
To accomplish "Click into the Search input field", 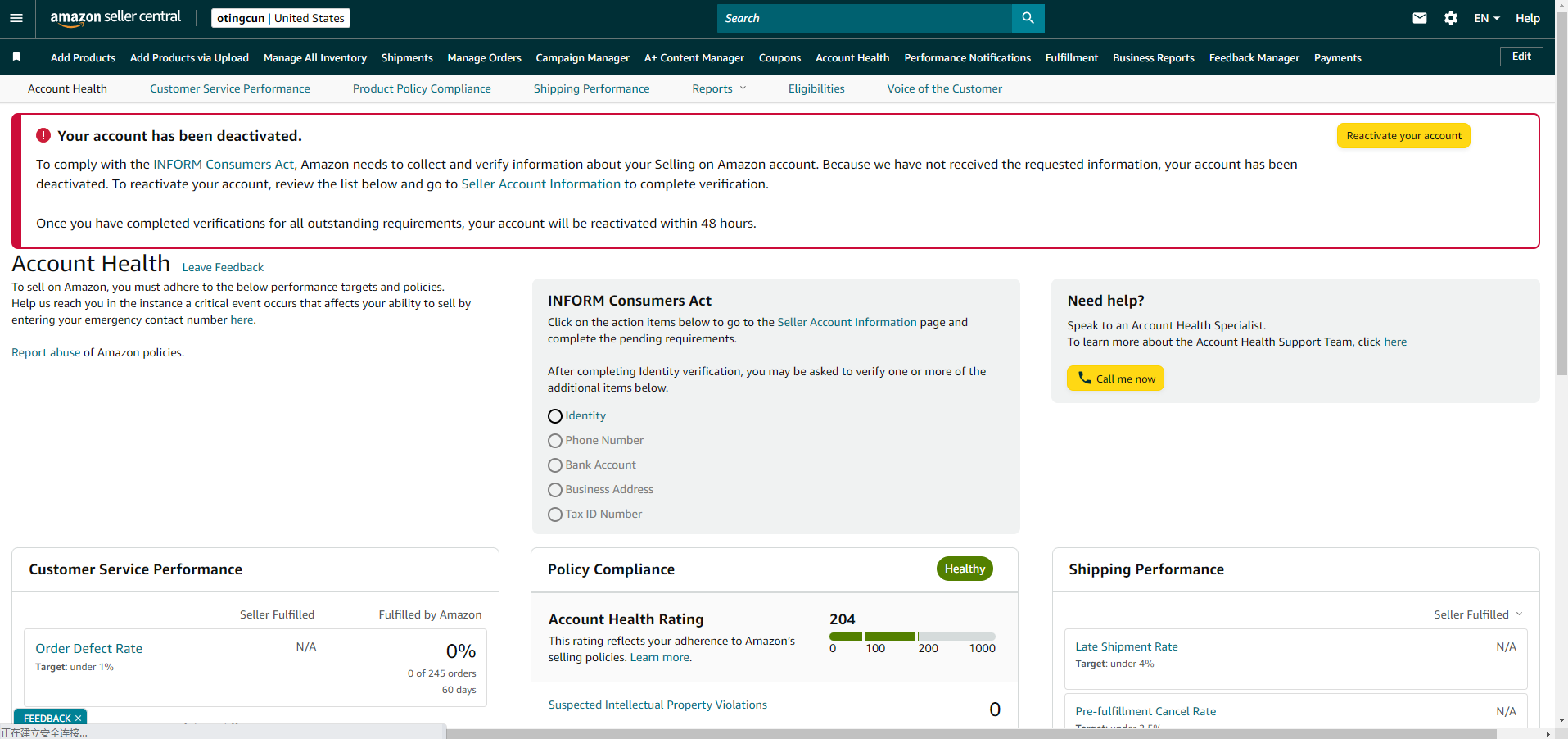I will click(865, 18).
